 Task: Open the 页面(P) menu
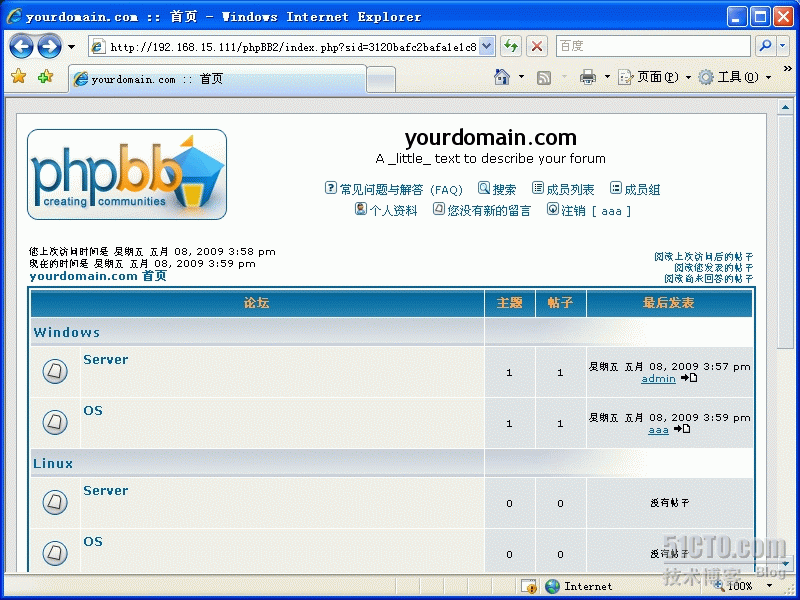655,77
